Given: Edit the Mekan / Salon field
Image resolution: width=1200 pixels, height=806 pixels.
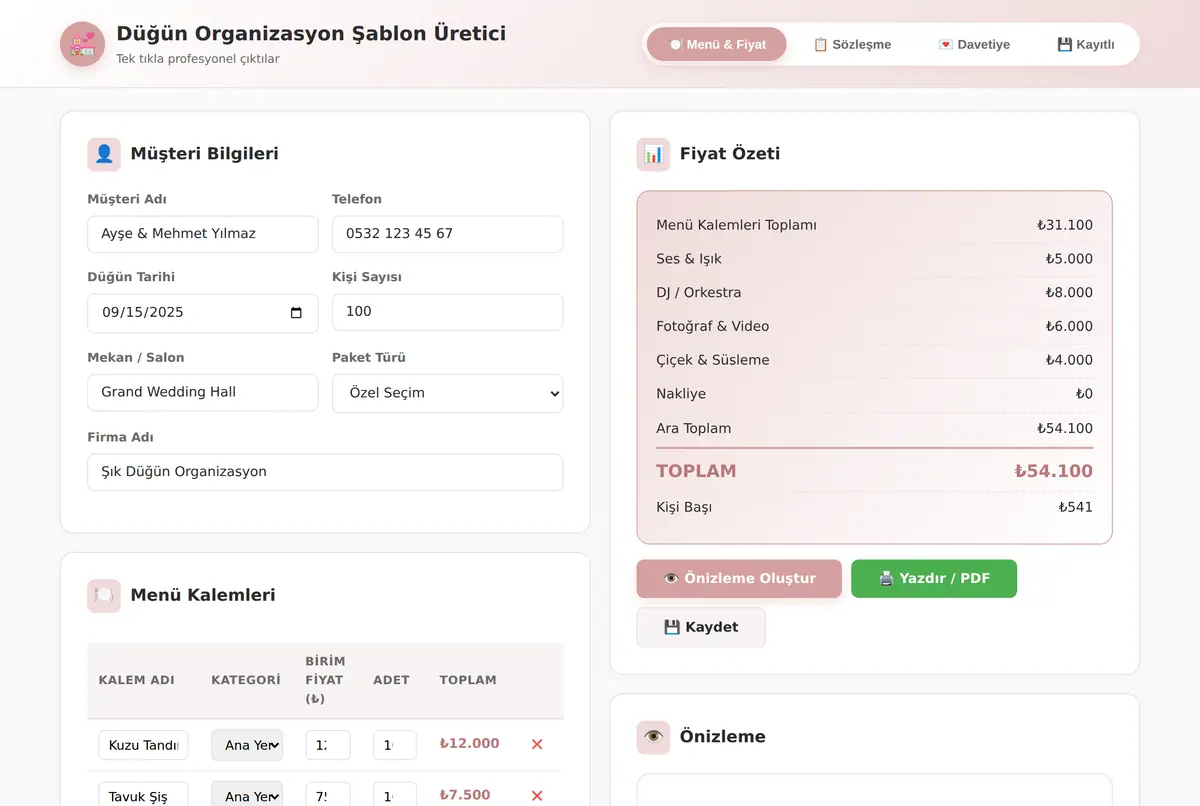Looking at the screenshot, I should click(x=203, y=392).
